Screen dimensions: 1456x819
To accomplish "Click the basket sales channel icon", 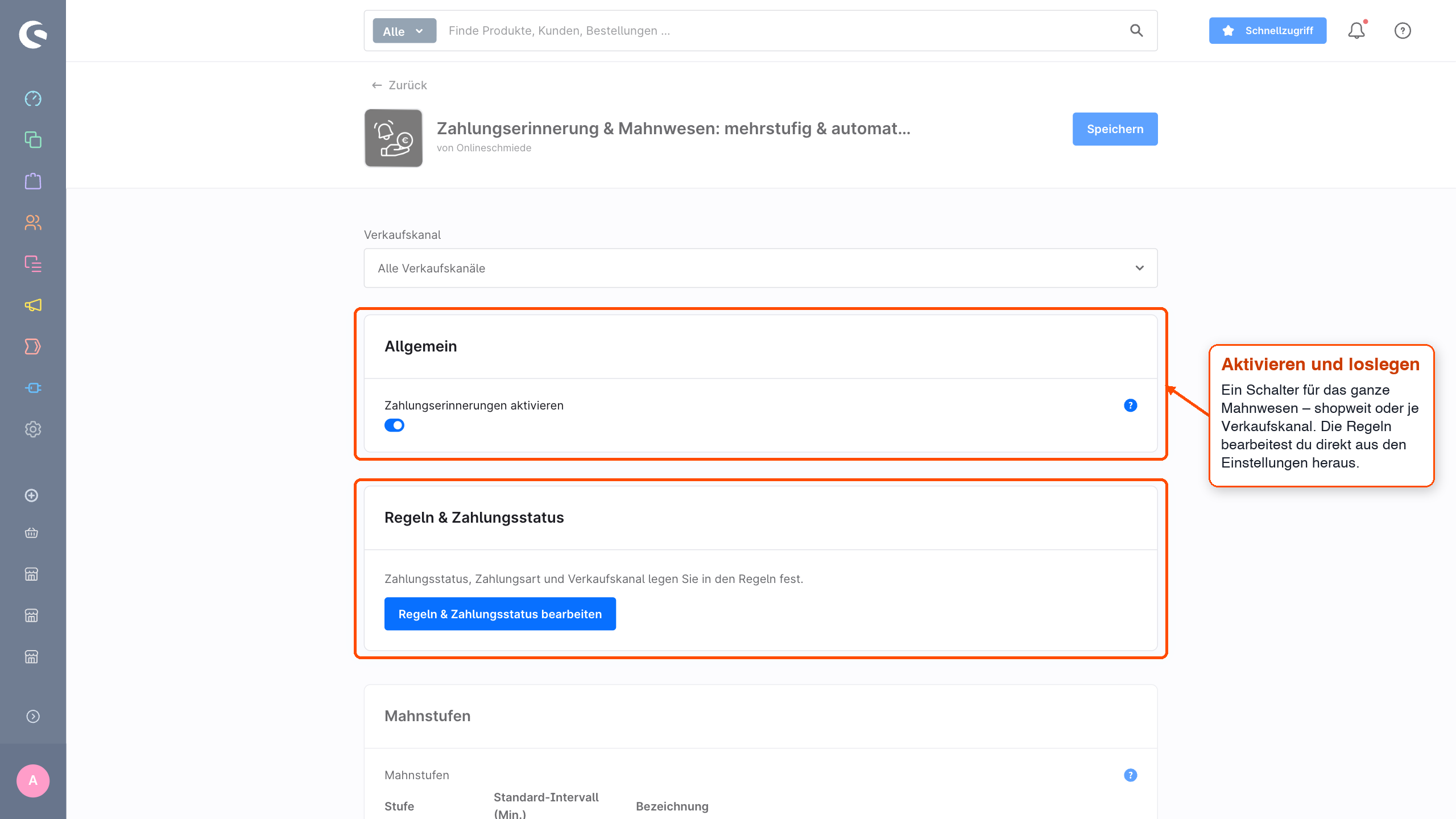I will click(x=32, y=533).
